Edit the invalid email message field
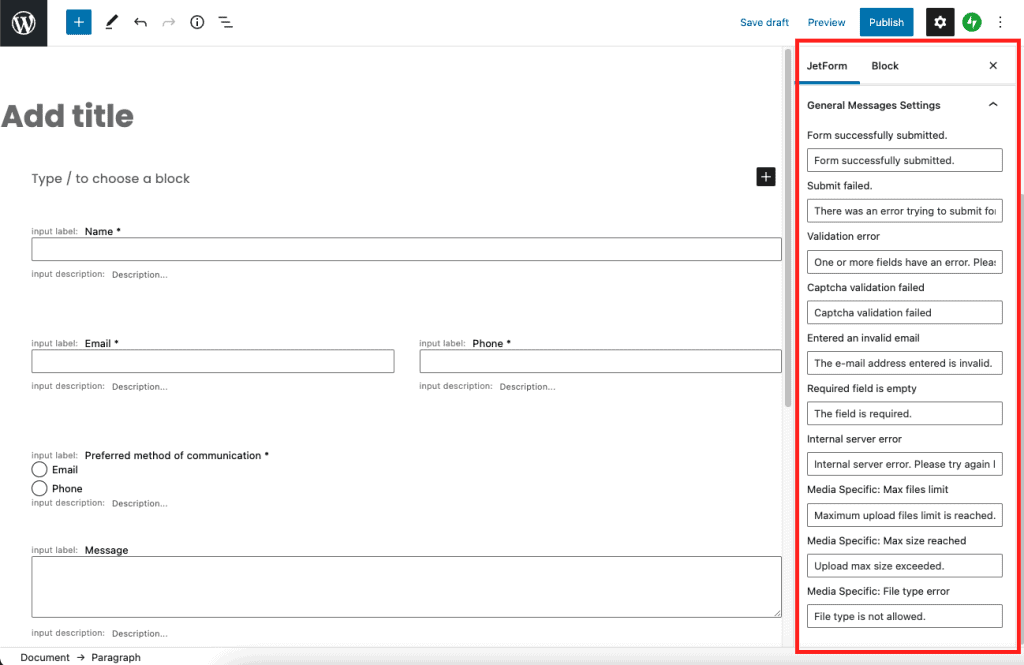This screenshot has height=665, width=1024. (x=904, y=363)
